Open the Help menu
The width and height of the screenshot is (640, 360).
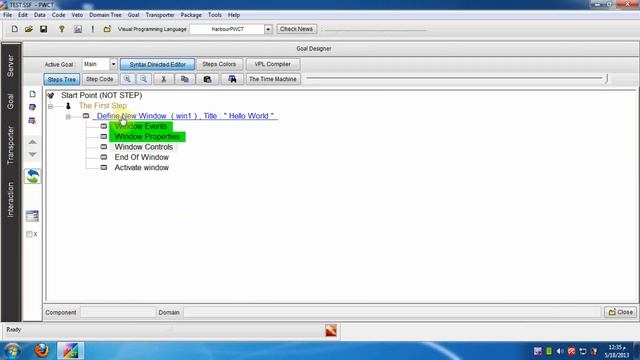tap(234, 15)
